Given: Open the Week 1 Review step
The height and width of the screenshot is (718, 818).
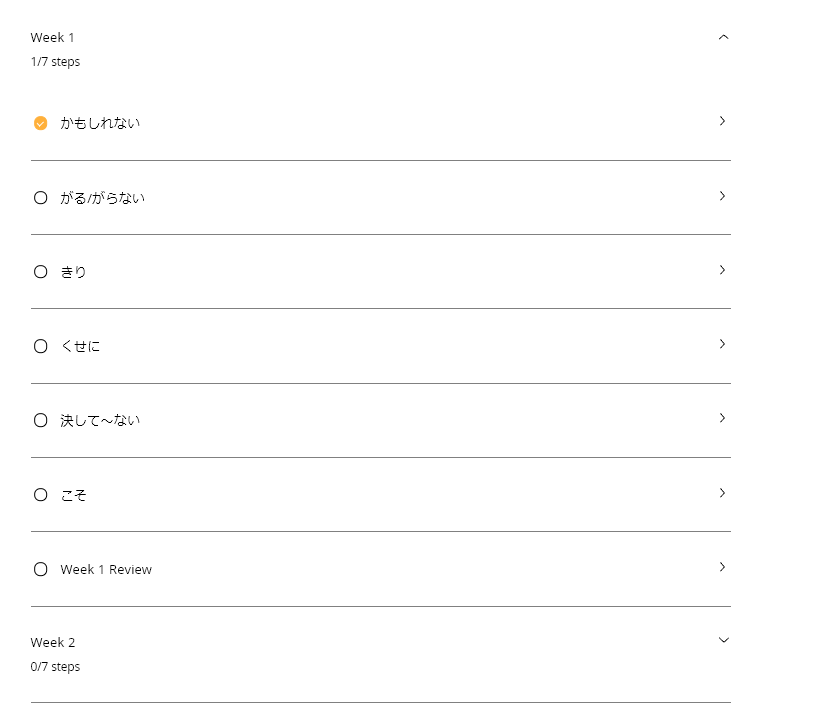Looking at the screenshot, I should [x=106, y=569].
